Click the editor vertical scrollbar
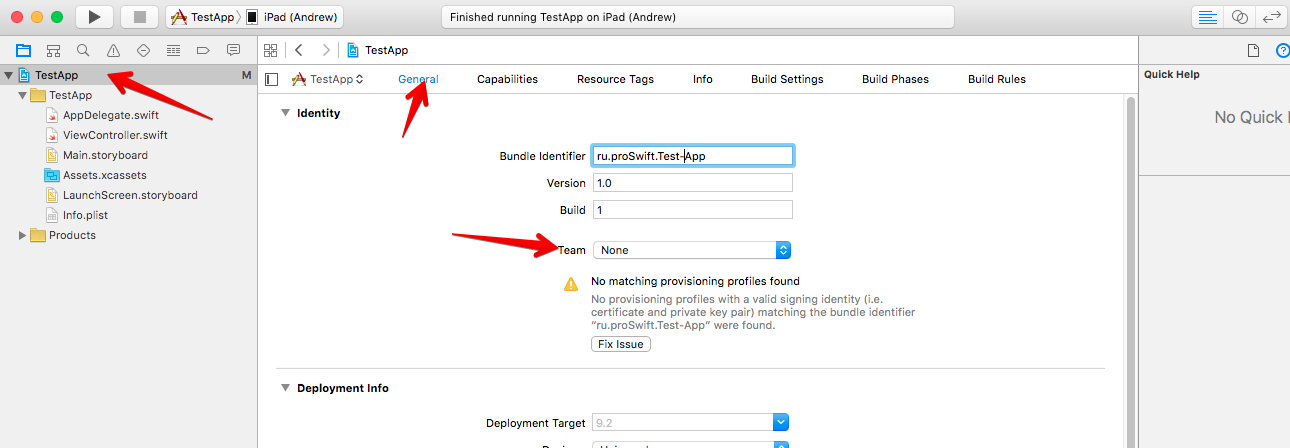The image size is (1290, 448). pos(1131,272)
